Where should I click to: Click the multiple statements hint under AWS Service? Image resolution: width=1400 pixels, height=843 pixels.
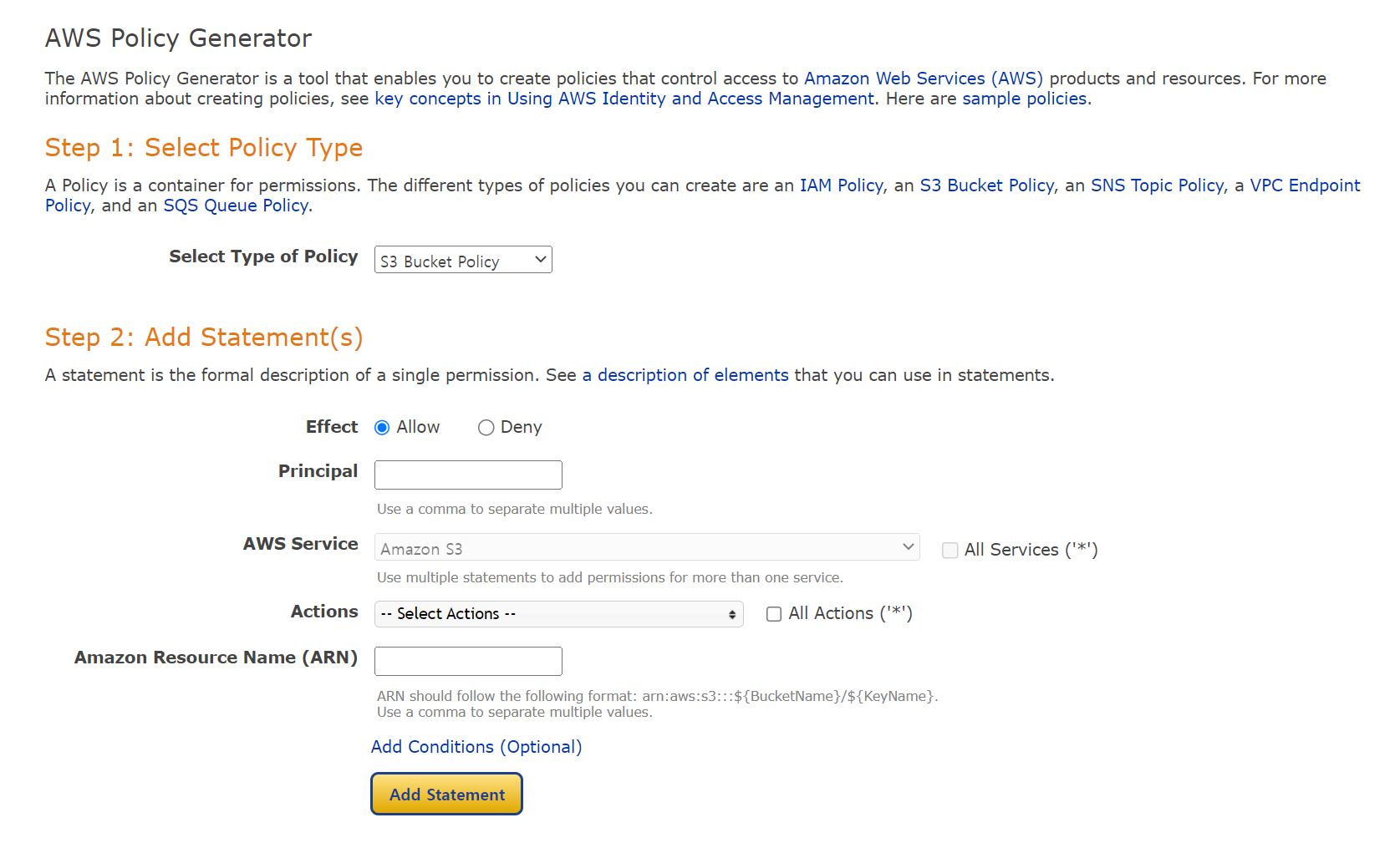pos(610,577)
